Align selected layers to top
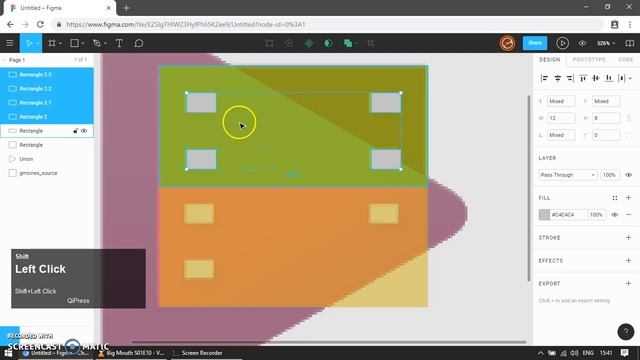This screenshot has width=640, height=360. tap(583, 78)
